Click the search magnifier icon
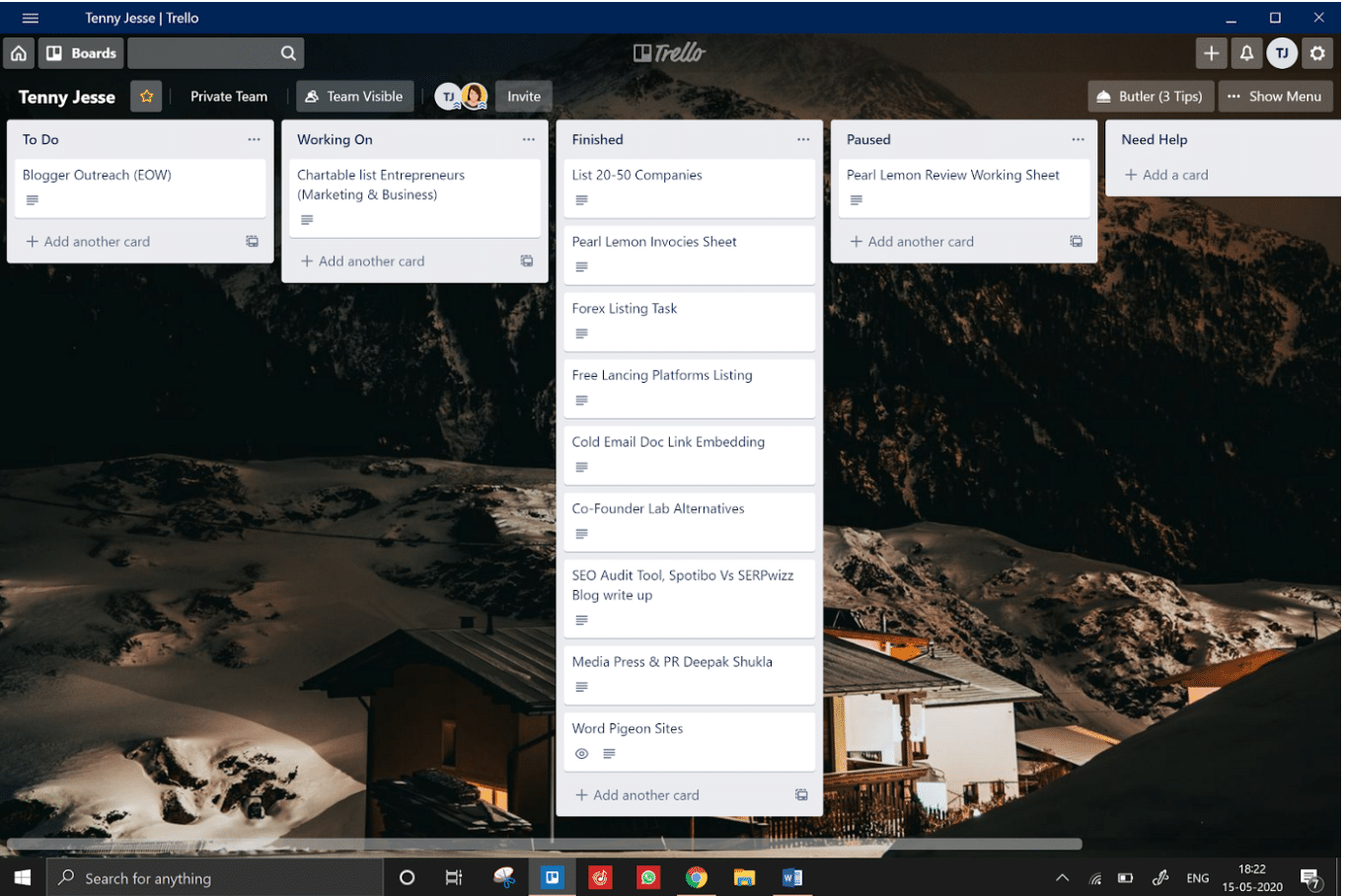The width and height of the screenshot is (1345, 896). click(x=288, y=53)
